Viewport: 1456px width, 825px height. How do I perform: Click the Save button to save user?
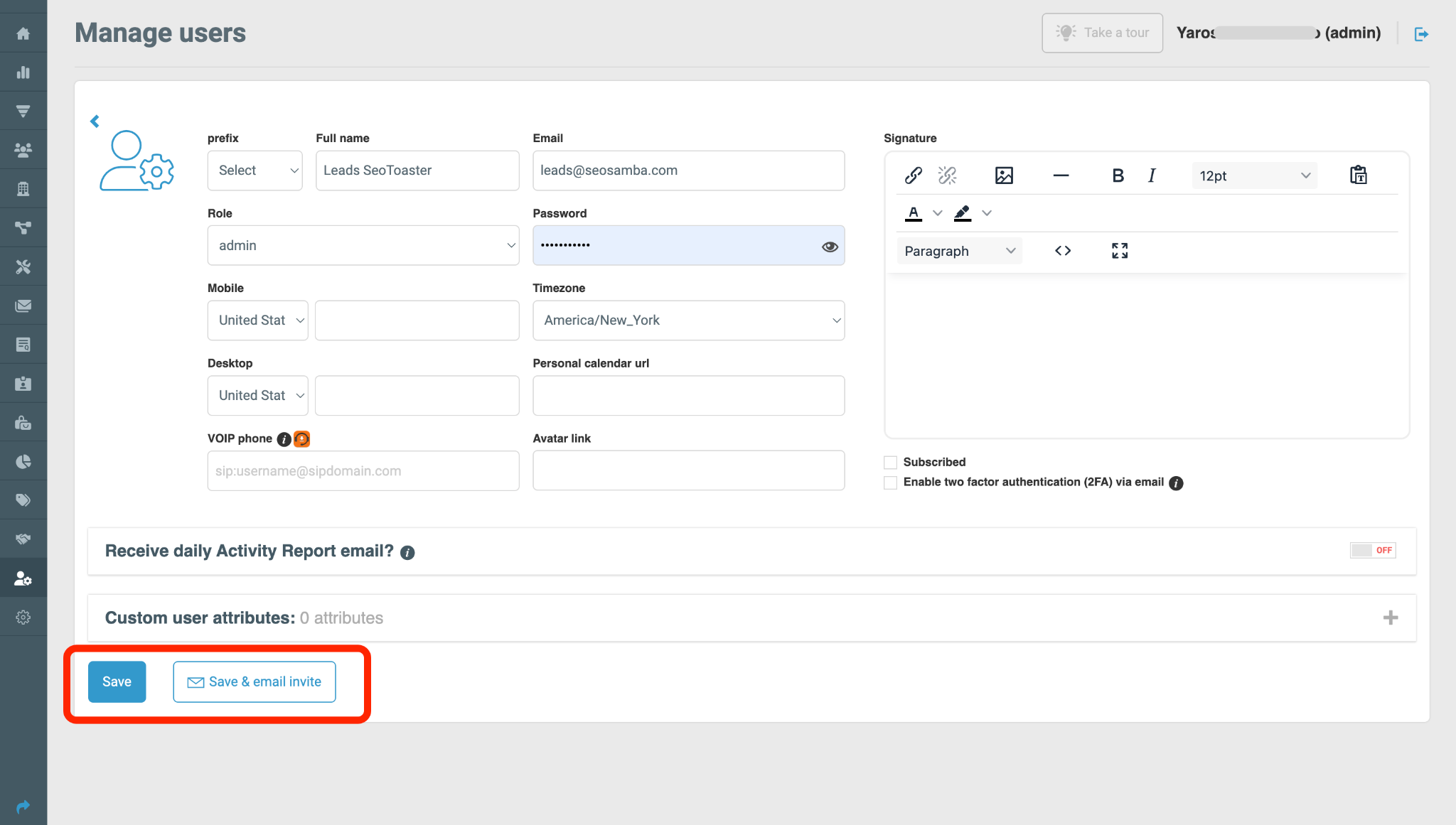[117, 681]
